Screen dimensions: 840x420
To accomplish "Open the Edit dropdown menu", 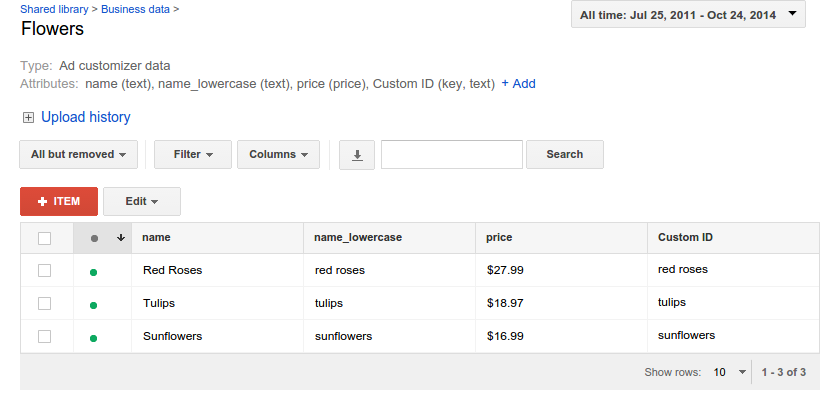I will click(x=141, y=202).
